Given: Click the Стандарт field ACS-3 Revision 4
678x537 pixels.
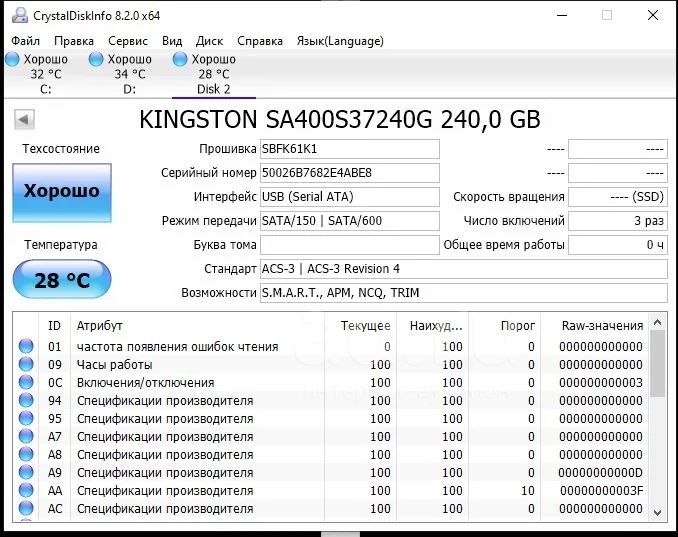Looking at the screenshot, I should (x=464, y=269).
